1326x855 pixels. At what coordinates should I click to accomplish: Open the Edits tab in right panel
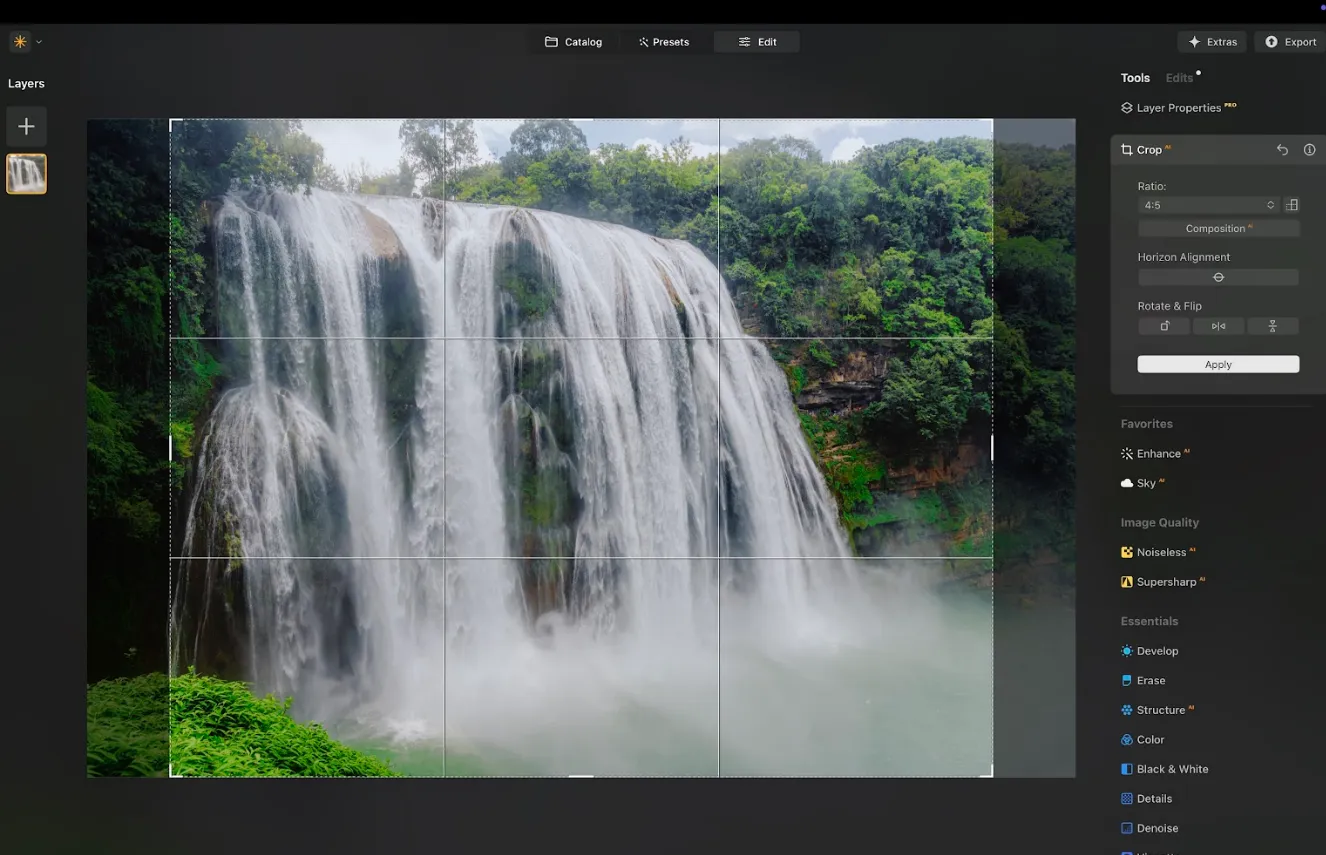coord(1179,78)
